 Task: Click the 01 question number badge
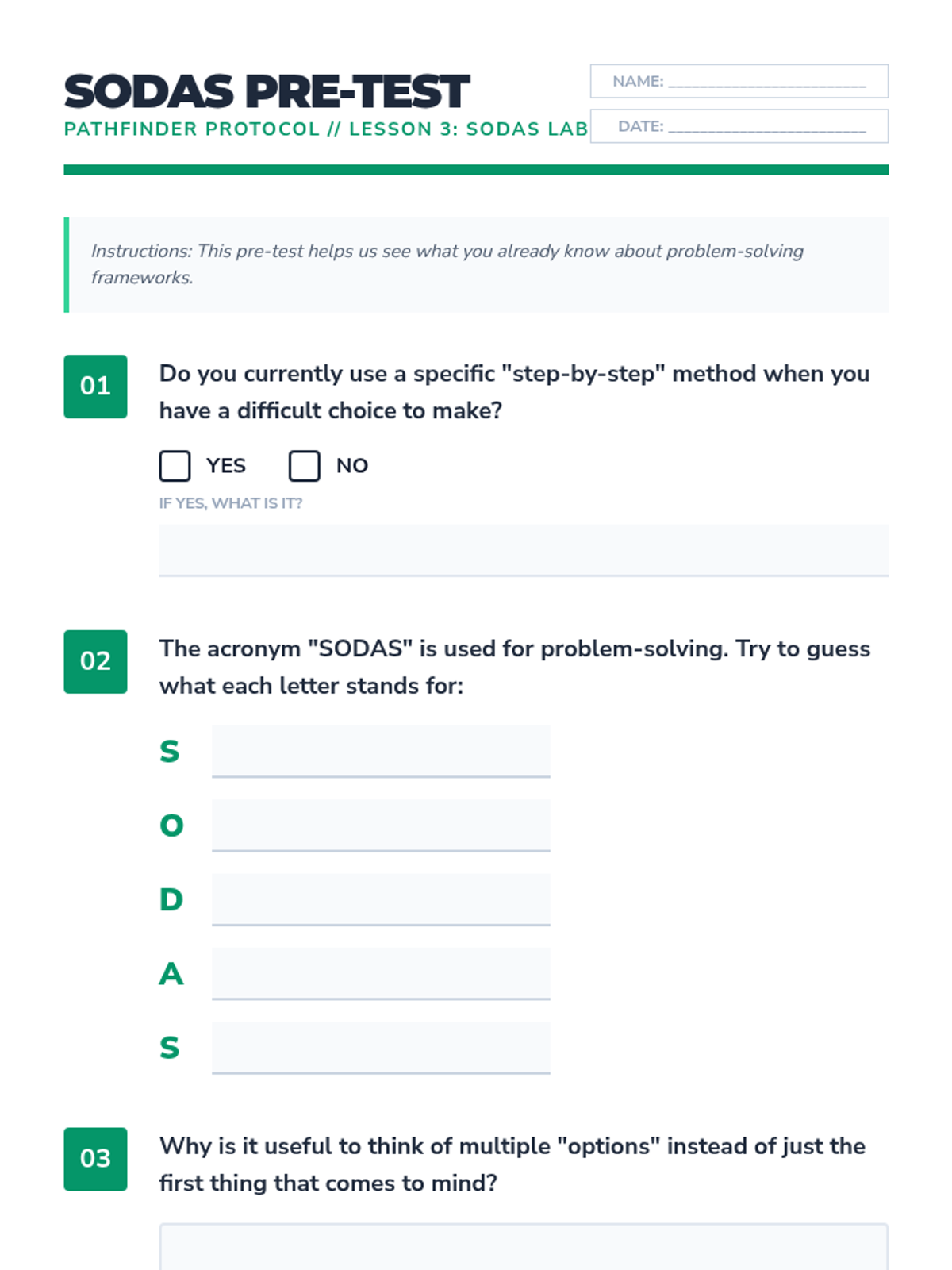pyautogui.click(x=95, y=387)
